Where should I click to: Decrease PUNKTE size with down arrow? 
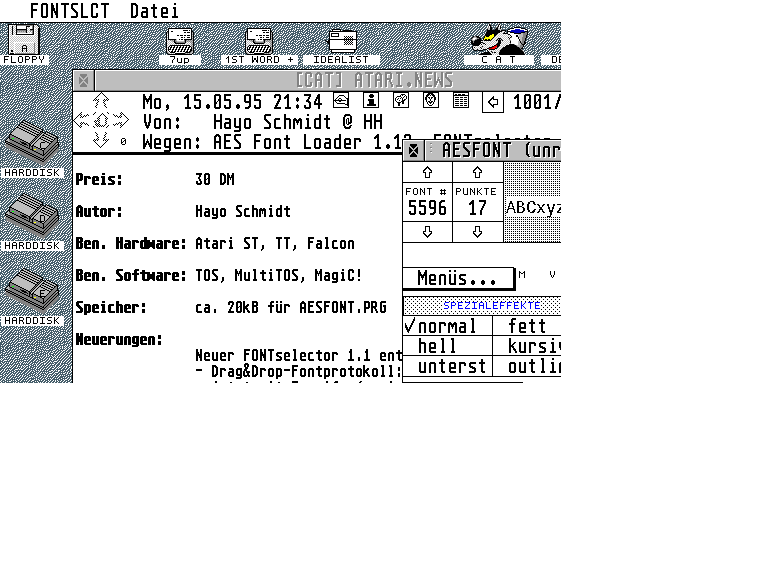tap(477, 232)
